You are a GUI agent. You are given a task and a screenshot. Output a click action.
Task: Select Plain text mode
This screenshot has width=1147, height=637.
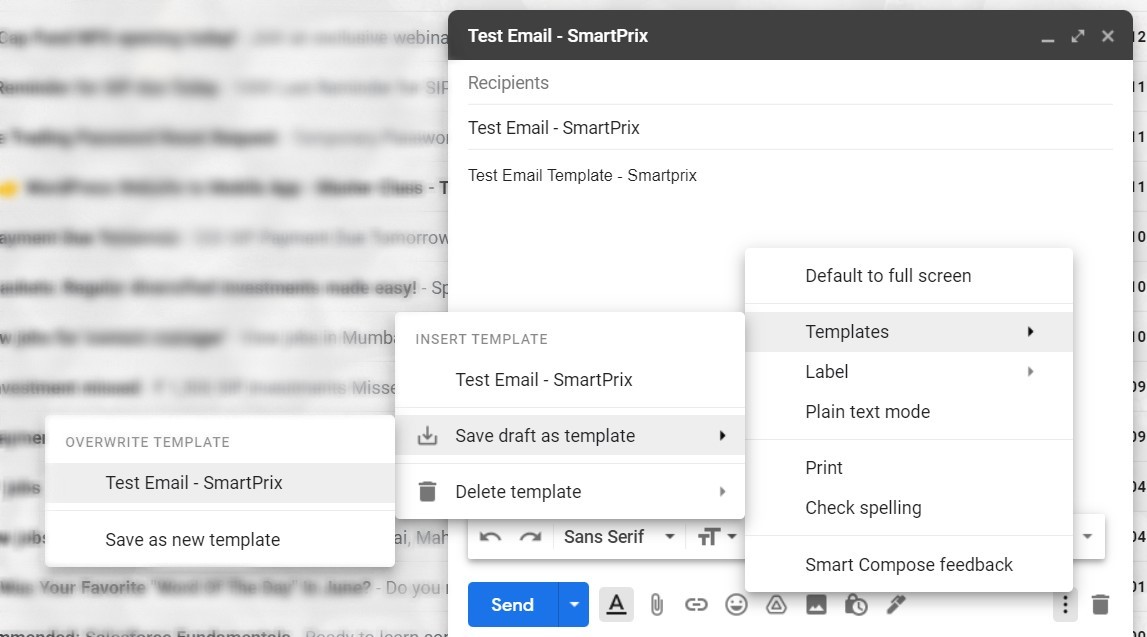coord(909,412)
